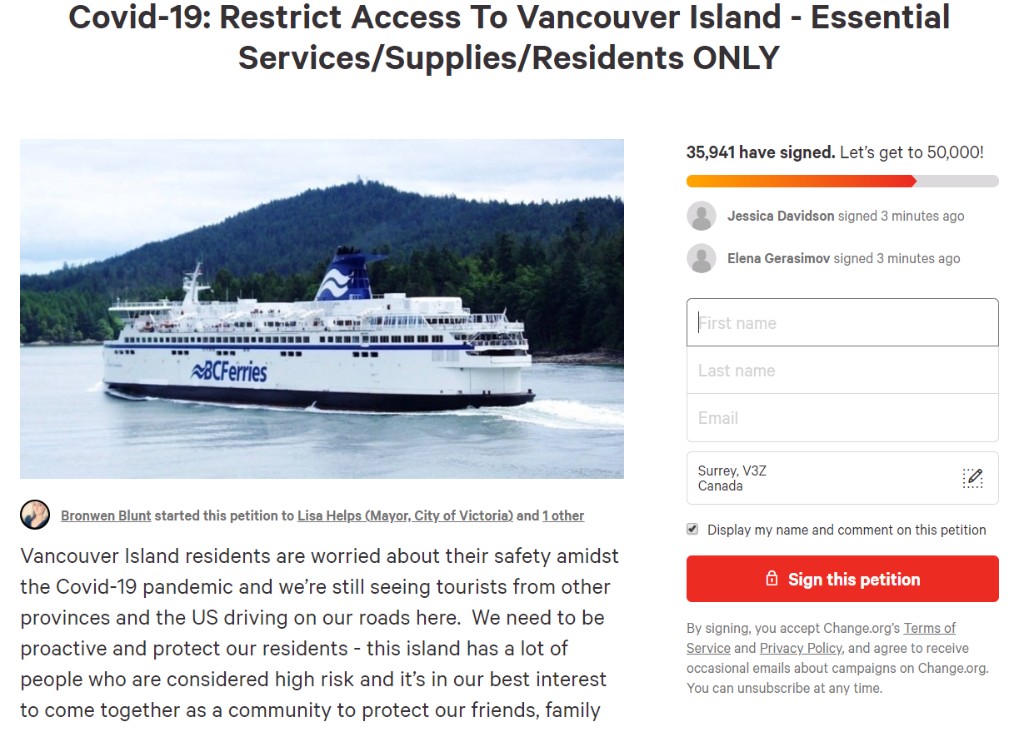The height and width of the screenshot is (732, 1024).
Task: Click the Sign this petition button
Action: 842,579
